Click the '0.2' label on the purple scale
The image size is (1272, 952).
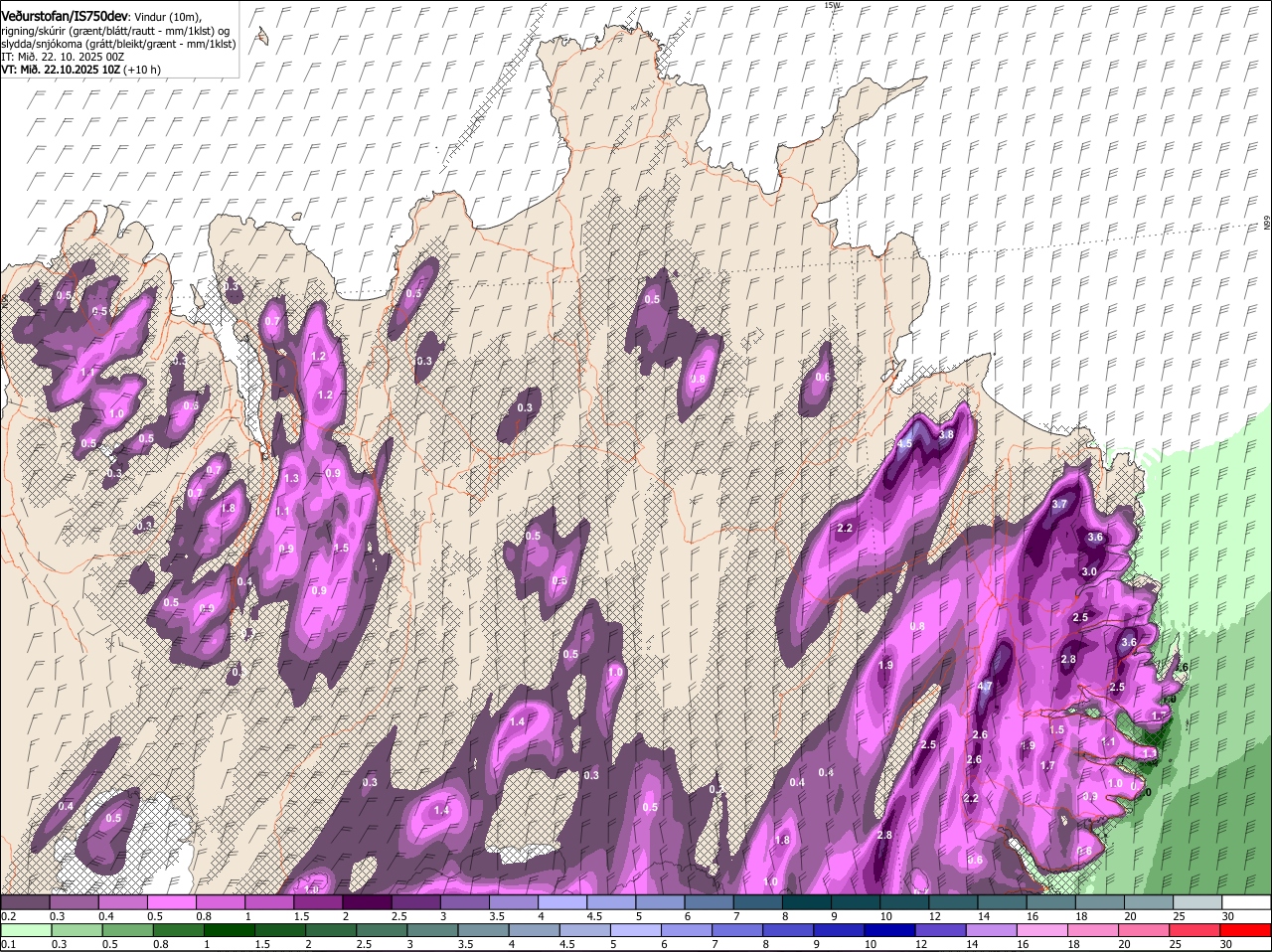[8, 916]
